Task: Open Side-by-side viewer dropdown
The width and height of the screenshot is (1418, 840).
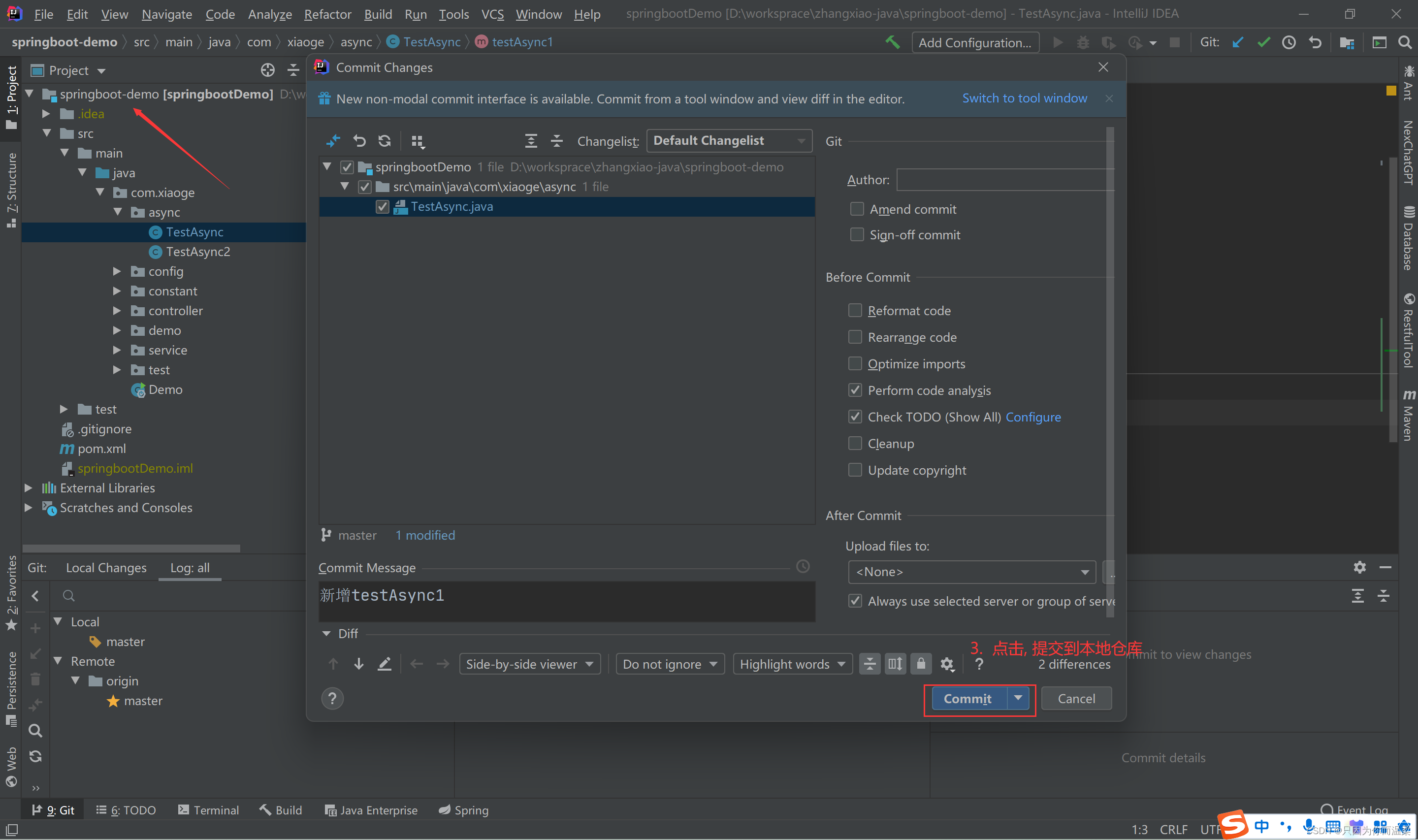Action: [529, 664]
